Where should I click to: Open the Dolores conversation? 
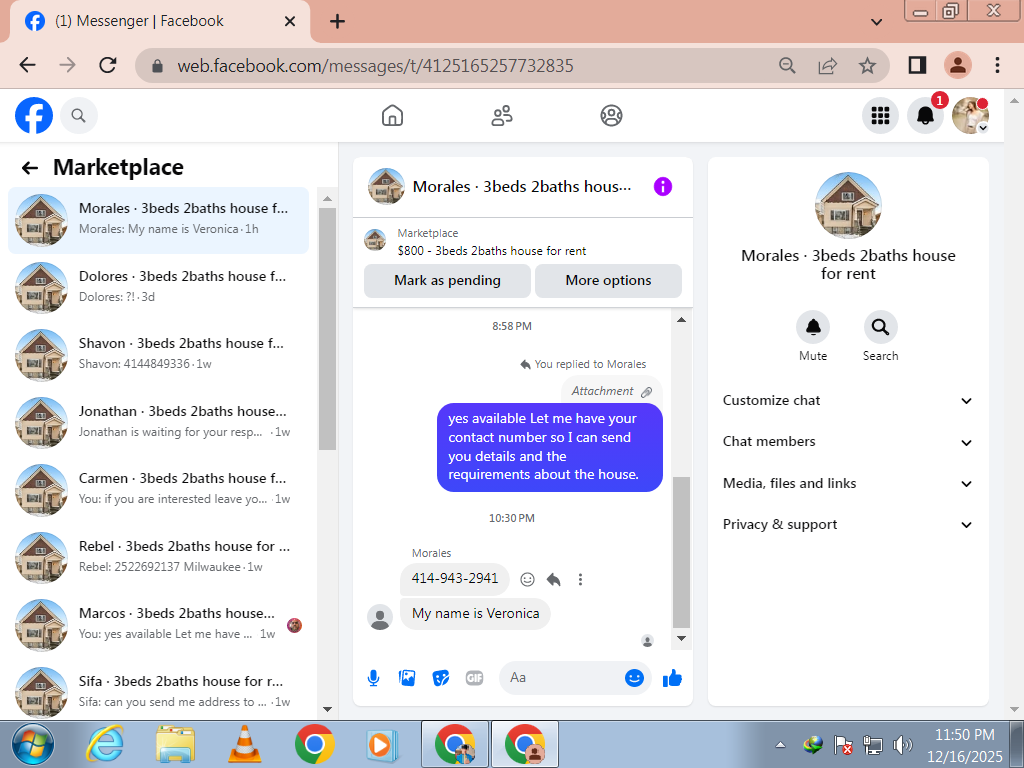click(158, 287)
